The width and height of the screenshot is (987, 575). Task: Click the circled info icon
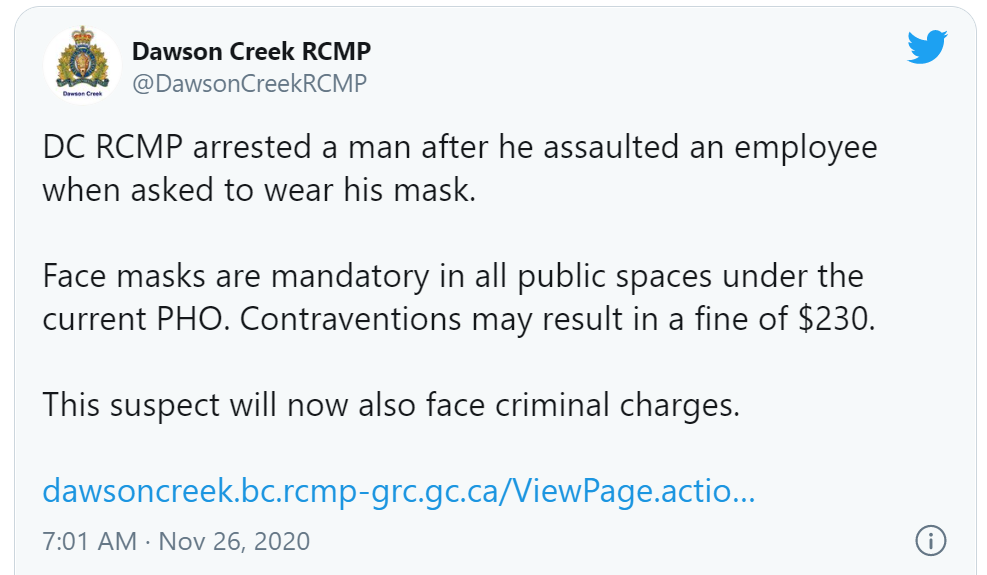point(930,541)
